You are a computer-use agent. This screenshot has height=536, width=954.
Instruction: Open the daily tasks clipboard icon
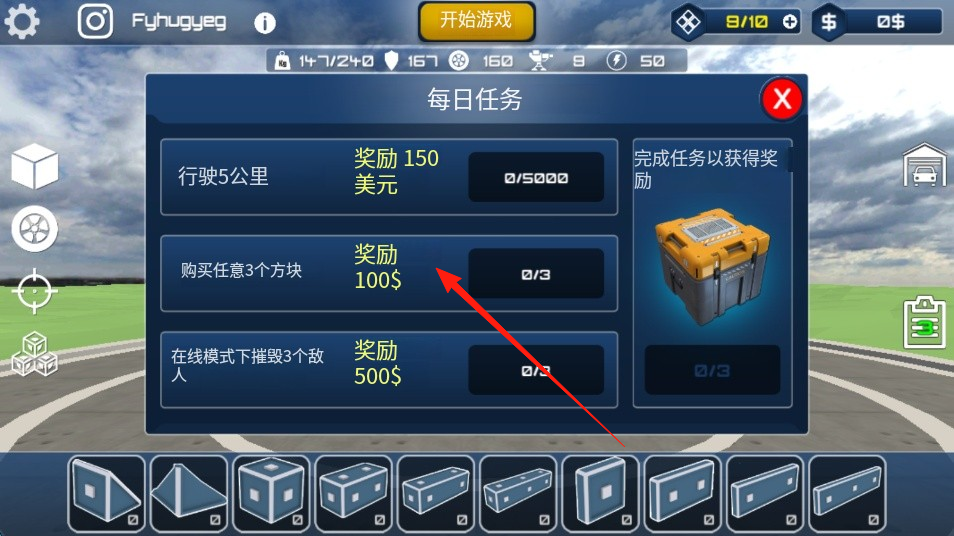pyautogui.click(x=924, y=322)
